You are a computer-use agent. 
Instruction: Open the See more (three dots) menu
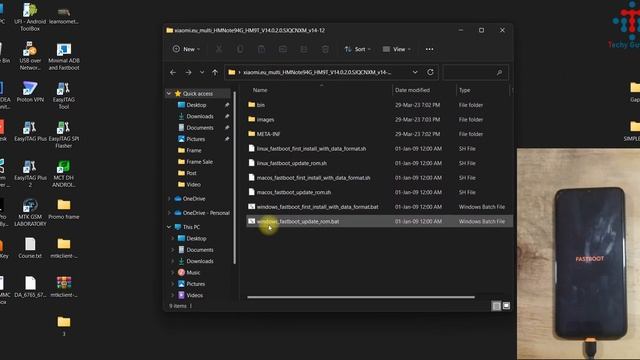[x=429, y=49]
